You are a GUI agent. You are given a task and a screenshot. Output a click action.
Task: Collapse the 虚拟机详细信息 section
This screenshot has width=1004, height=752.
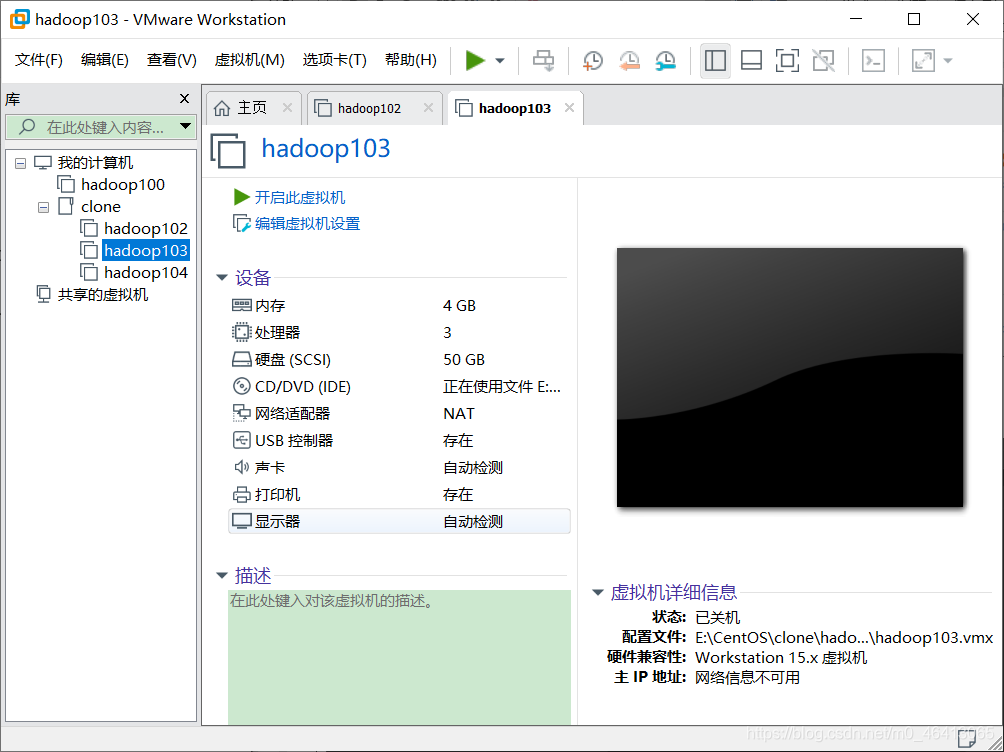(x=597, y=593)
